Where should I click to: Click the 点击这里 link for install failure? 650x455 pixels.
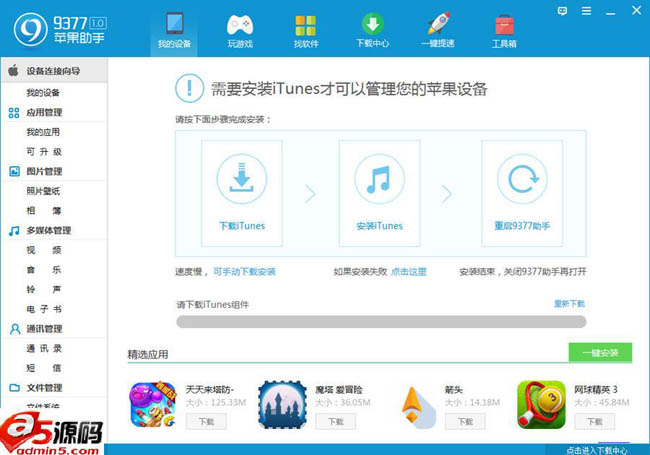coord(409,272)
